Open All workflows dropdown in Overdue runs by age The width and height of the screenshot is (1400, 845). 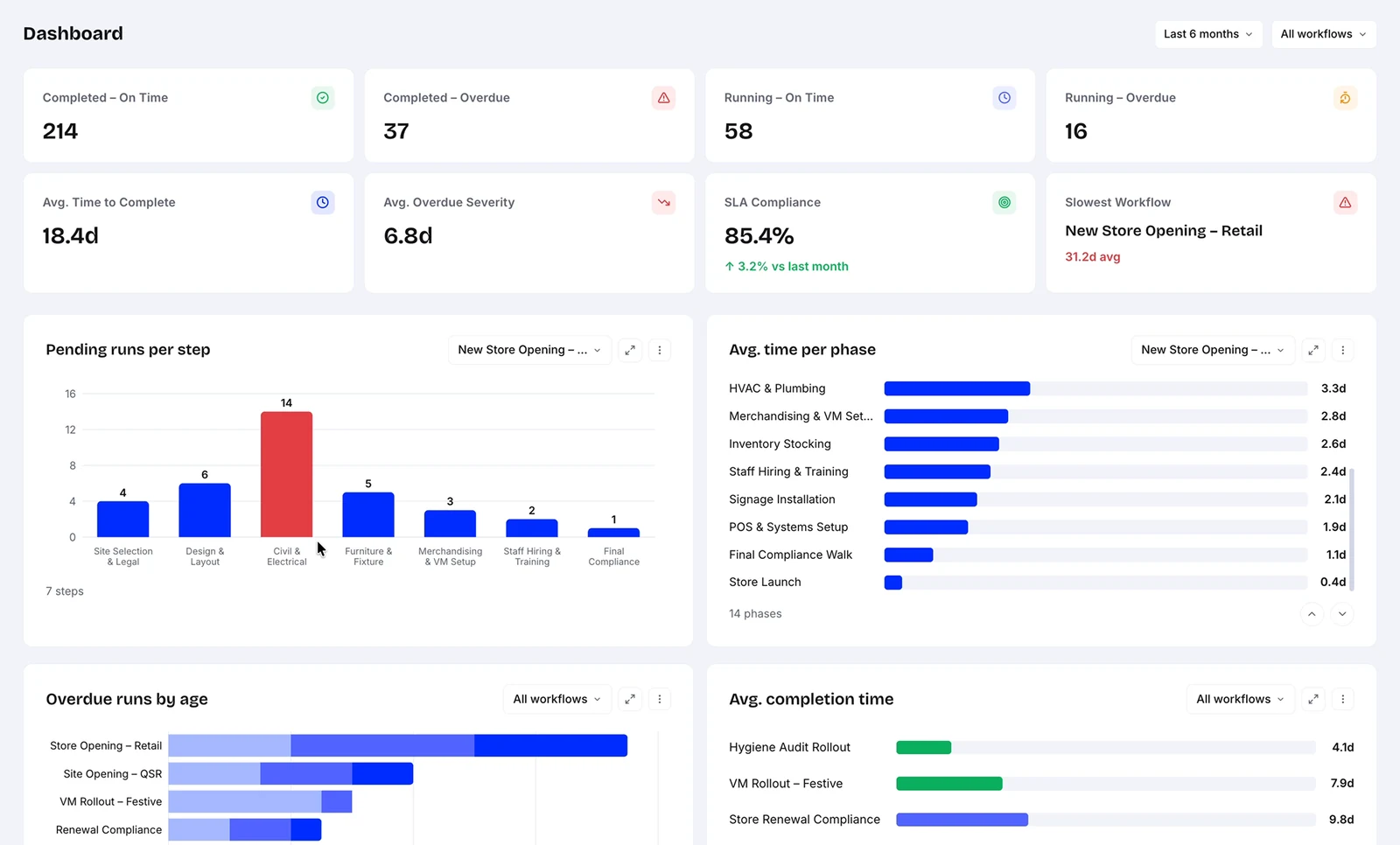pos(557,699)
